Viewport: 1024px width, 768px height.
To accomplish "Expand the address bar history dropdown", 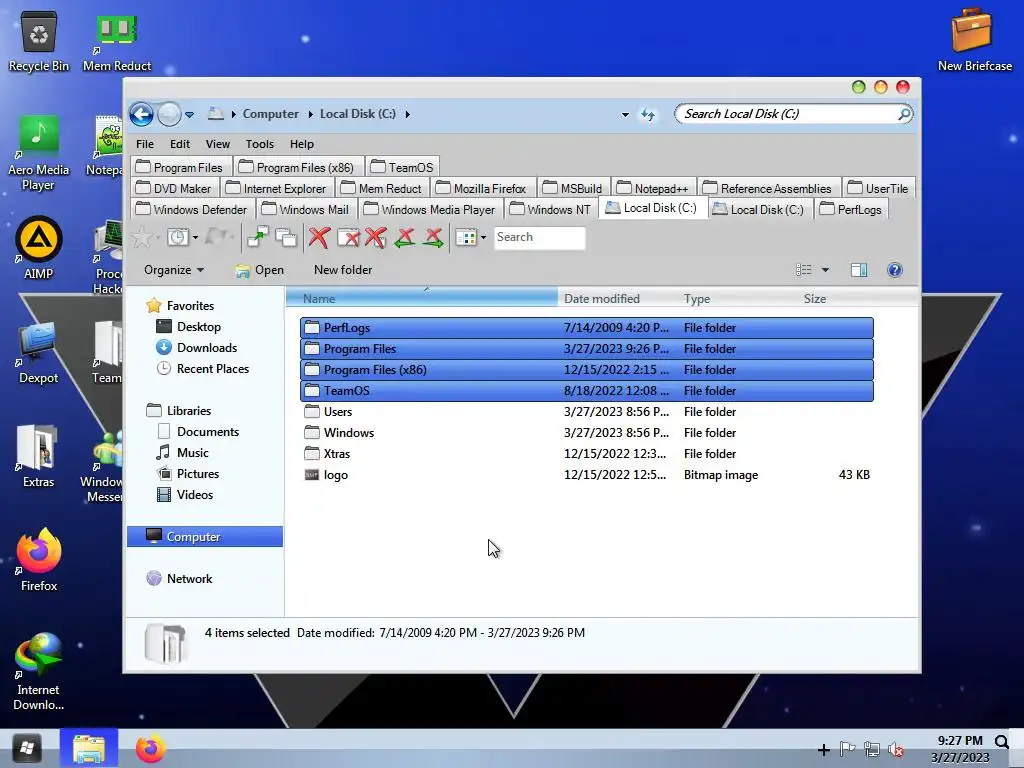I will (x=625, y=115).
